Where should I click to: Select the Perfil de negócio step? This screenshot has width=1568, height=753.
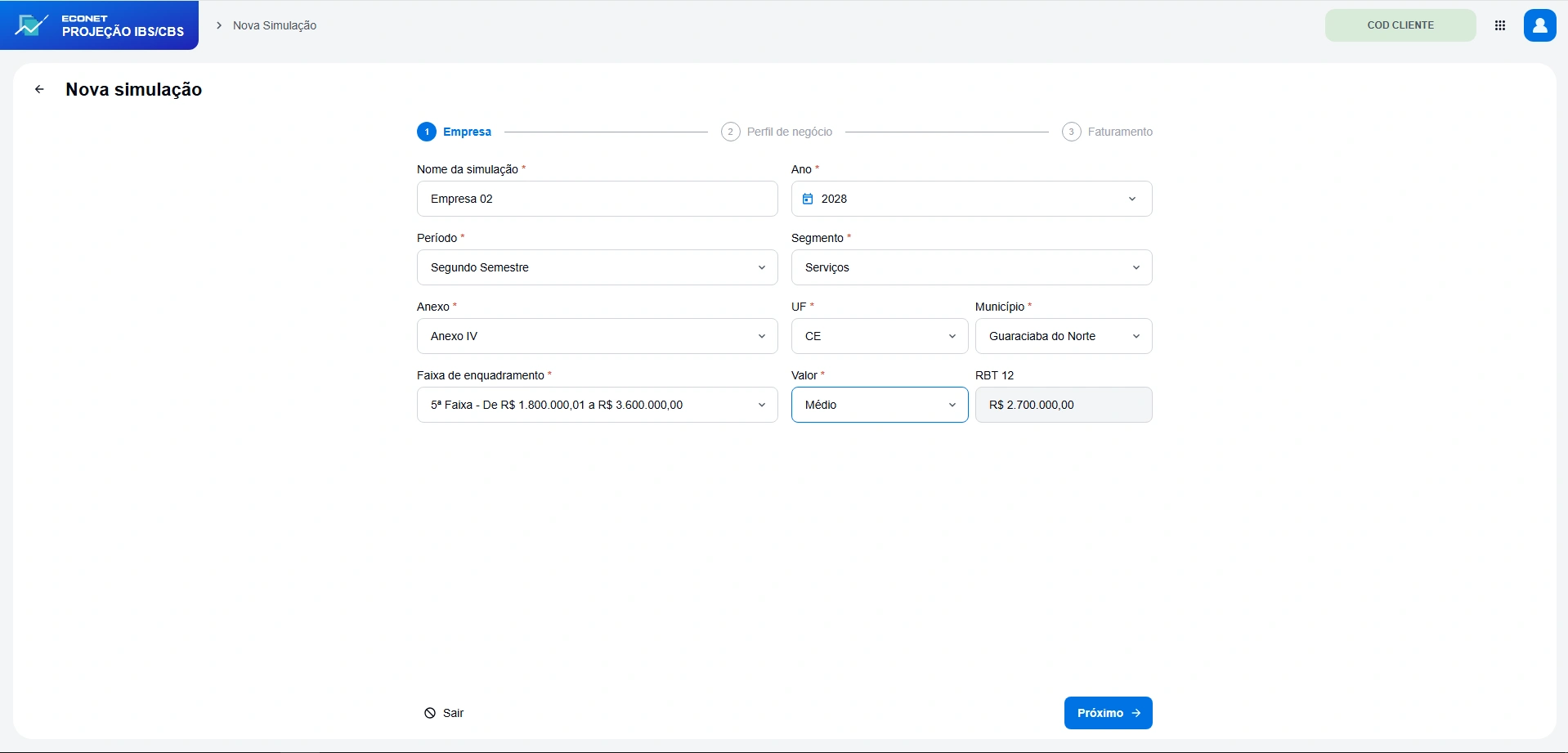coord(777,132)
